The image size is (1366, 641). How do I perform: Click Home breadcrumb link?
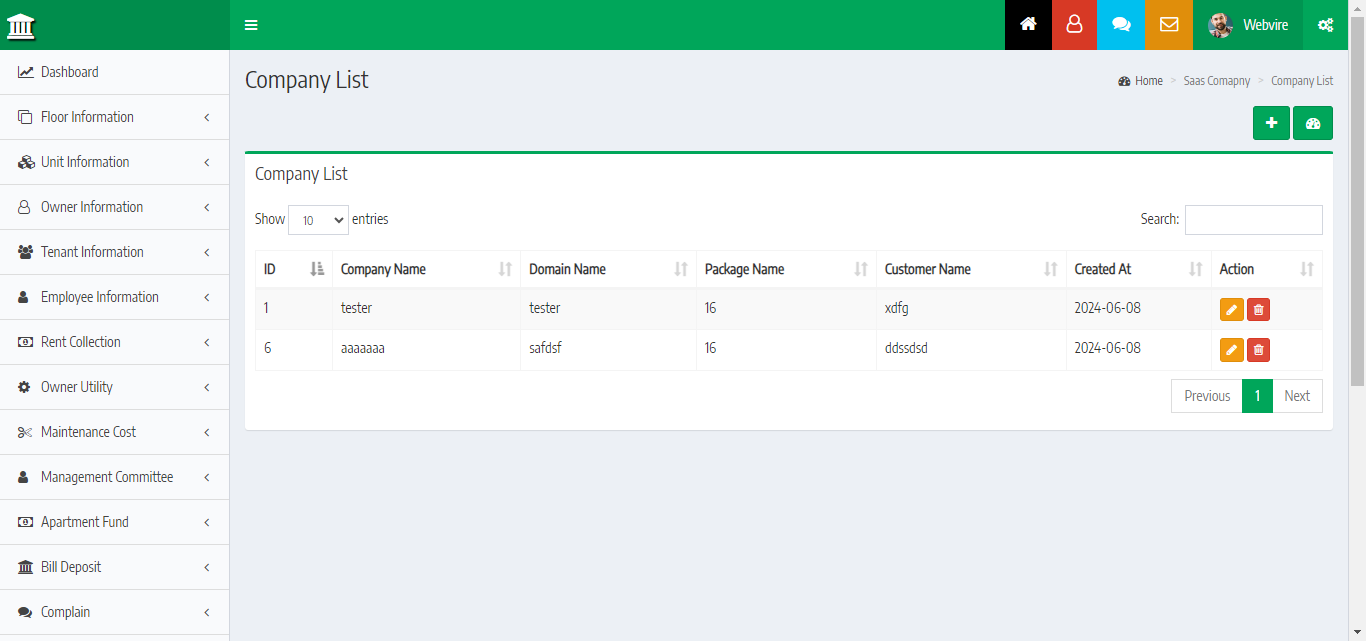pos(1148,81)
